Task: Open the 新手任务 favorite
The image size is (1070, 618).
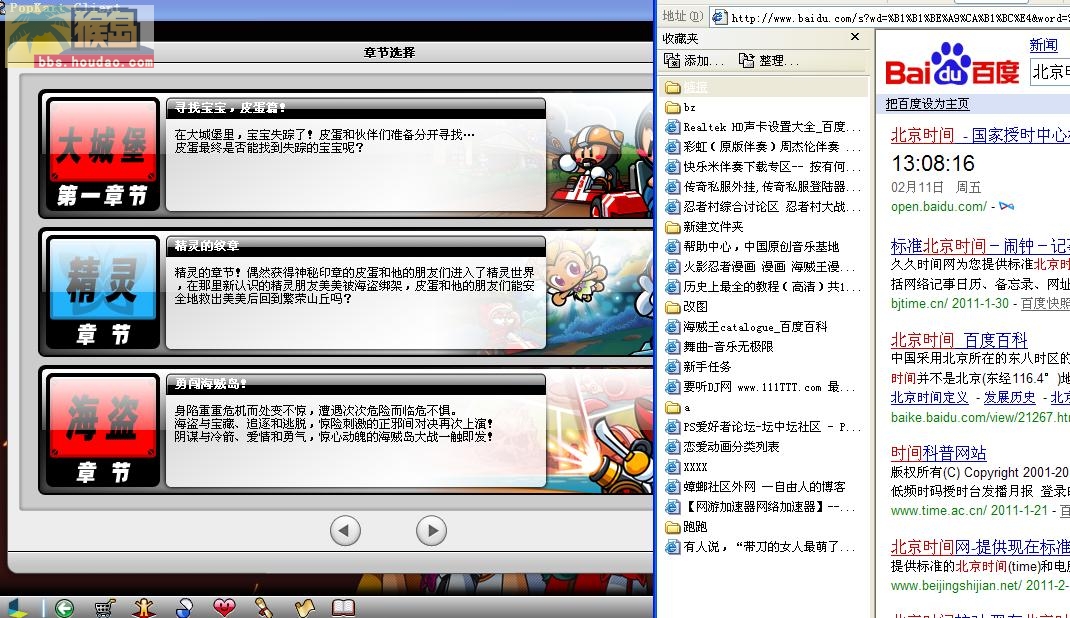Action: [697, 367]
